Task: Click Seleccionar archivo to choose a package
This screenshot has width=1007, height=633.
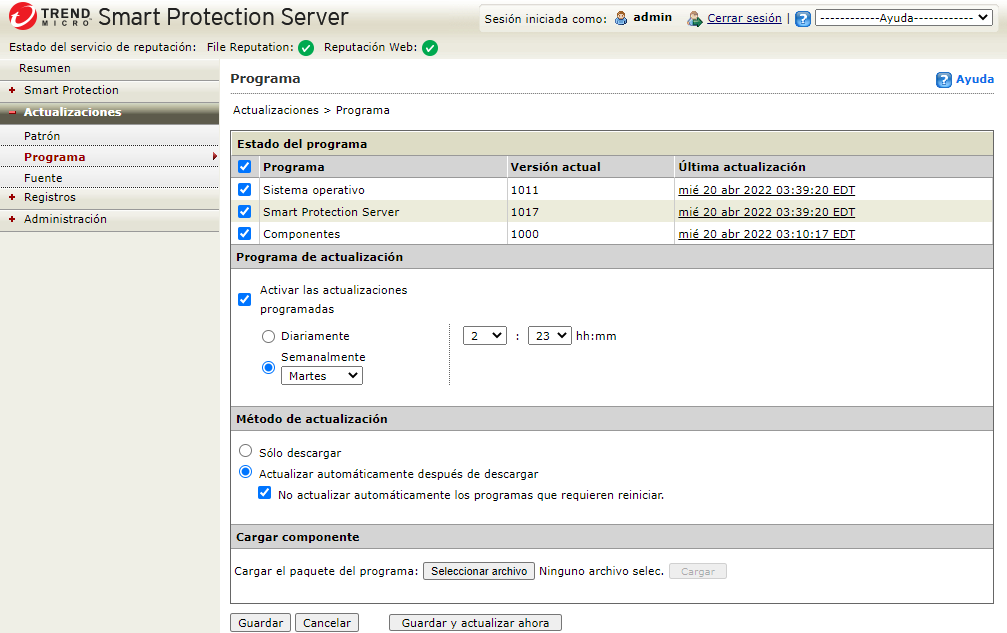Action: click(479, 571)
